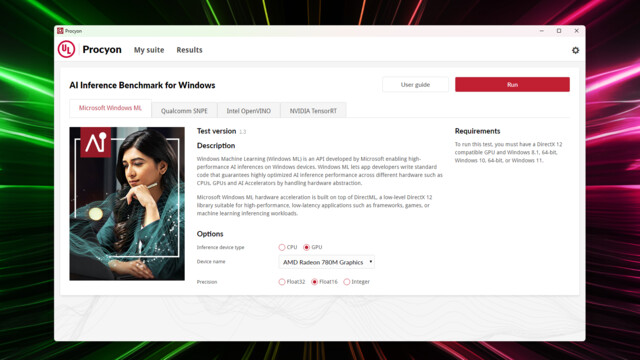
Task: Switch to Qualcomm SNPE tab
Action: point(184,111)
